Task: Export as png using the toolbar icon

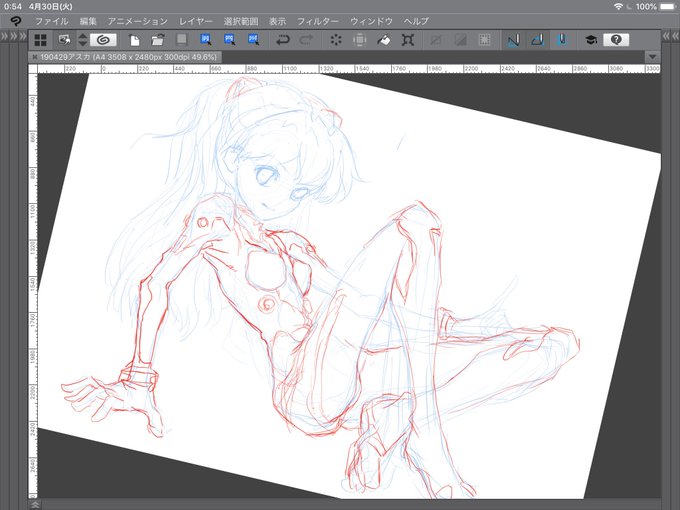Action: 229,40
